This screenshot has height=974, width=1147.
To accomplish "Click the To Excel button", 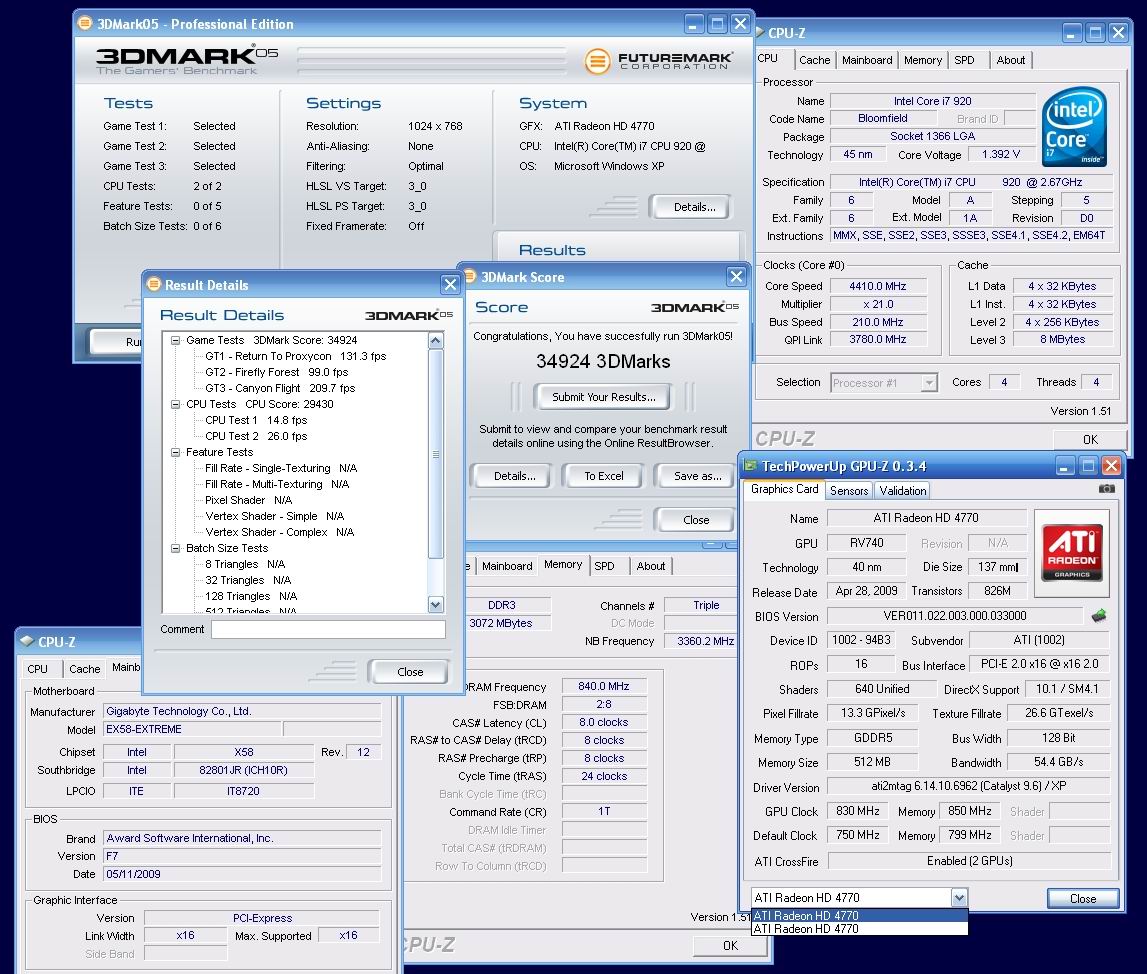I will (x=603, y=476).
